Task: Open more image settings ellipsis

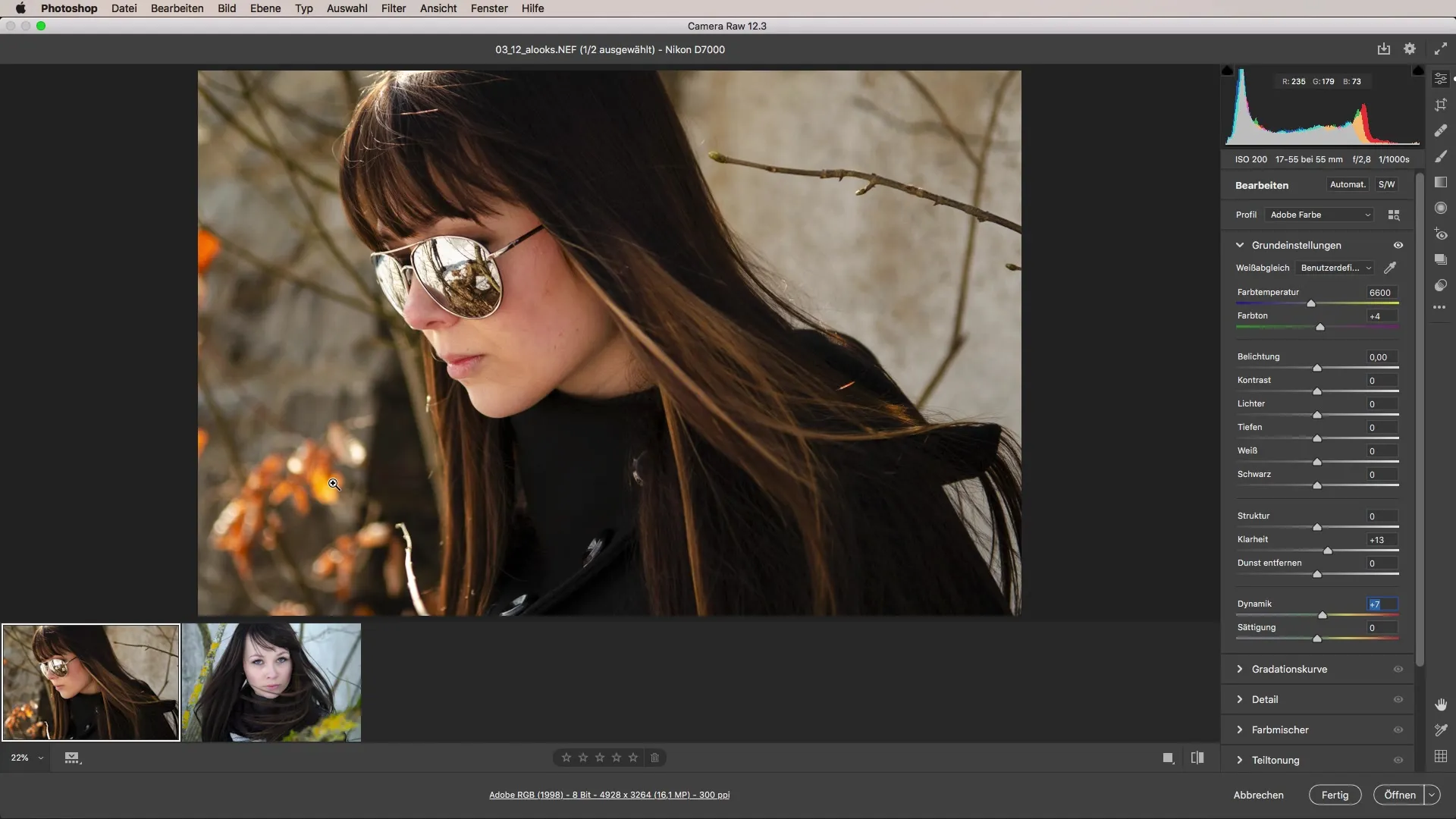Action: (1439, 307)
